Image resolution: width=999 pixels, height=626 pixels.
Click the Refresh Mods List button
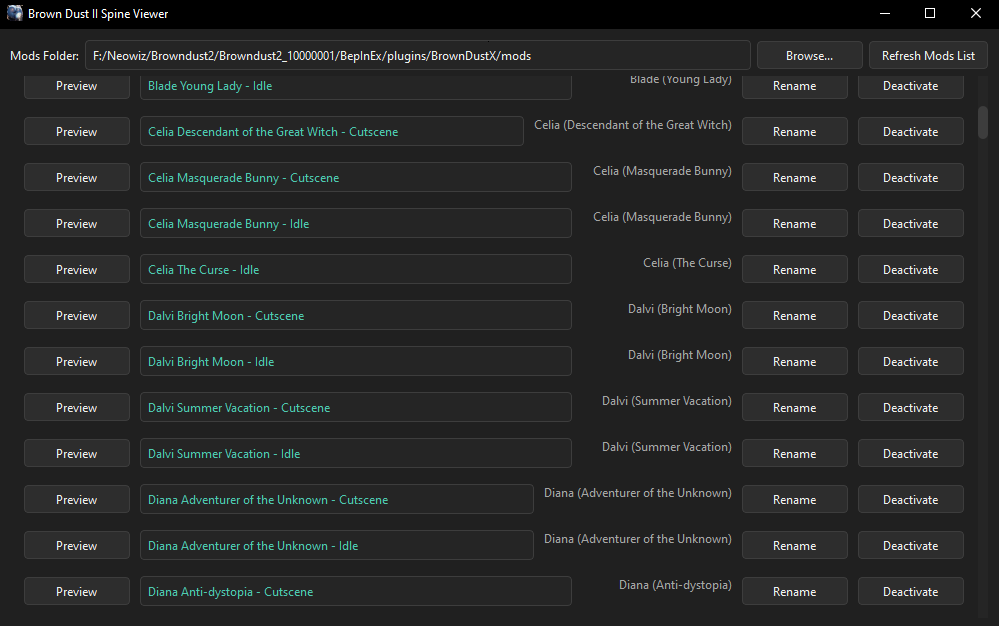click(x=927, y=55)
